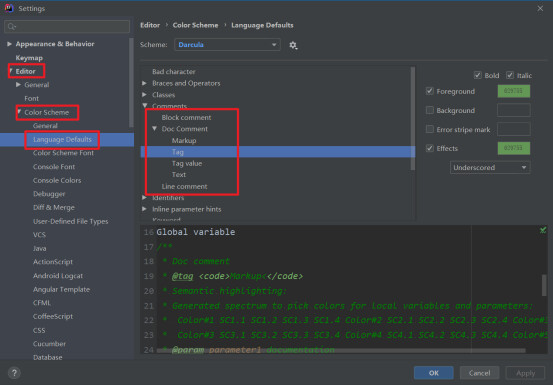Image resolution: width=553 pixels, height=386 pixels.
Task: Select Bad character attribute
Action: (174, 72)
